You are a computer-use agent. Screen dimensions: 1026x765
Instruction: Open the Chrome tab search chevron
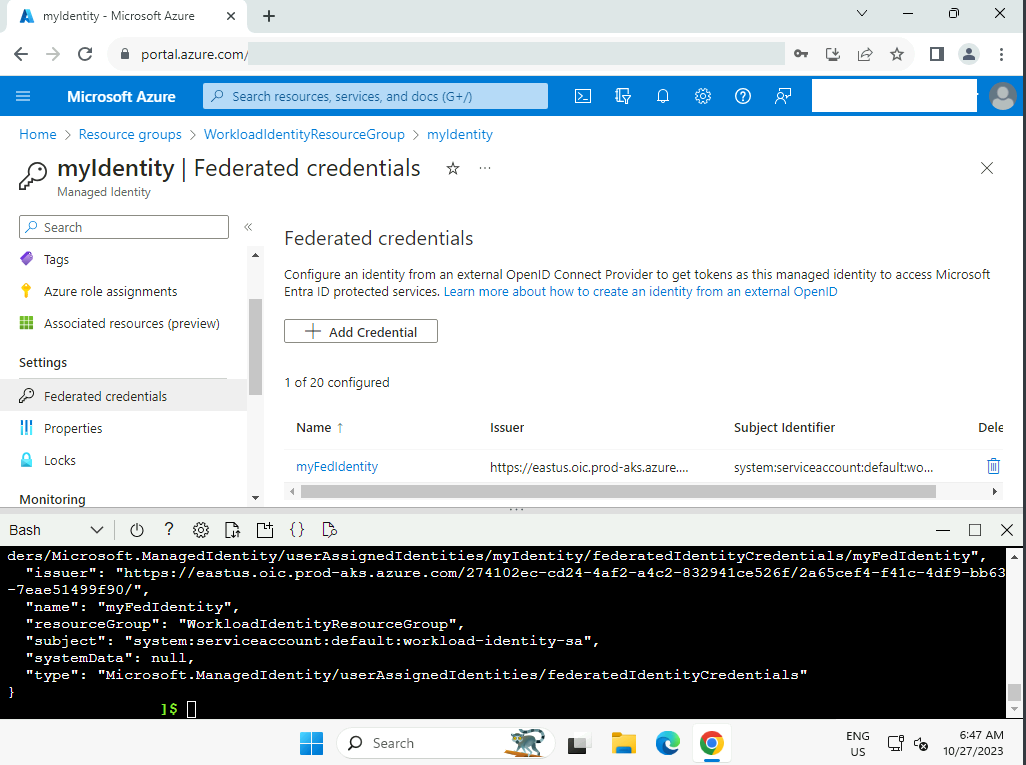pos(862,13)
